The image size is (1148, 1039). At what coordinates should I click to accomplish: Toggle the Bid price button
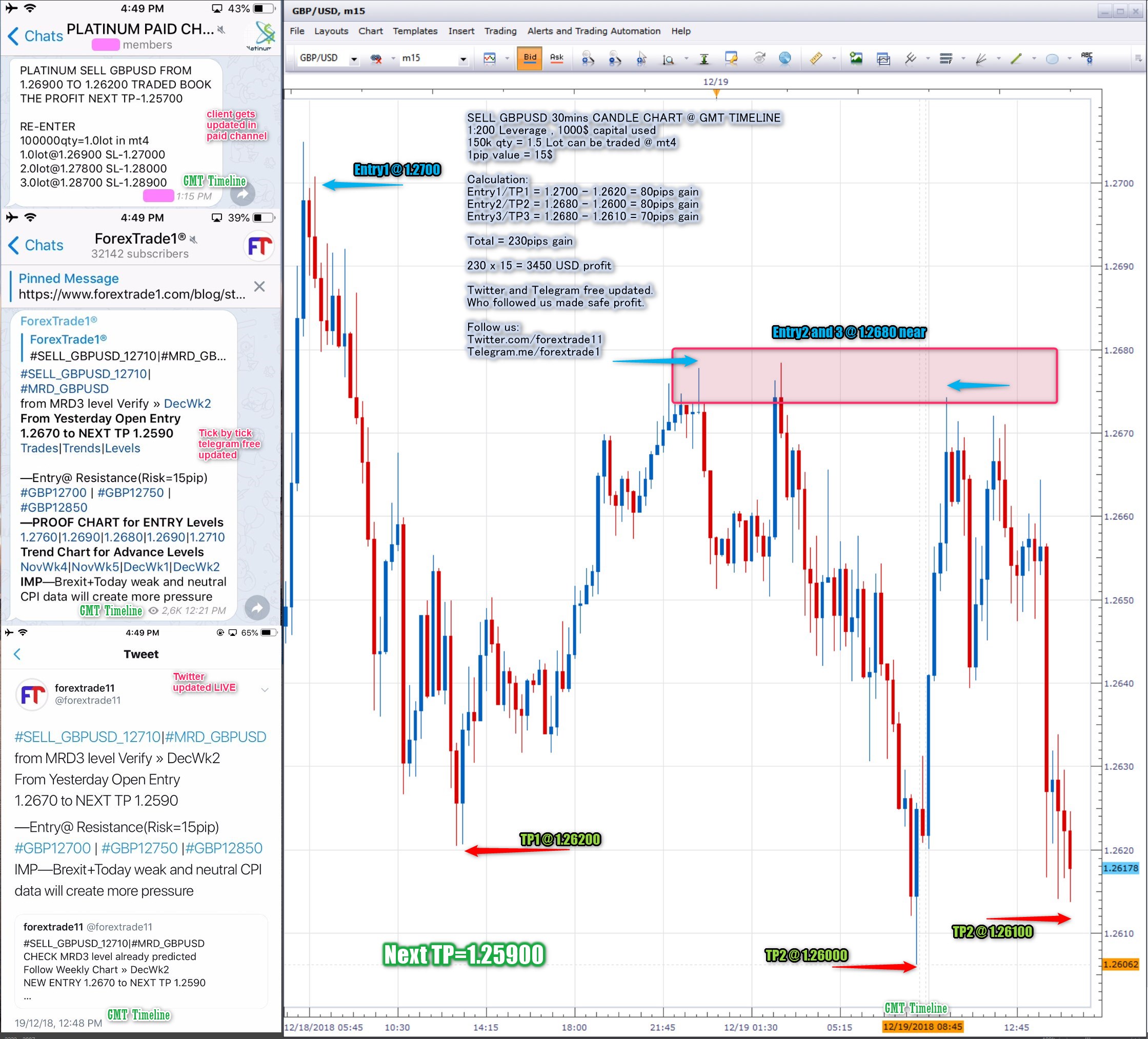tap(530, 58)
